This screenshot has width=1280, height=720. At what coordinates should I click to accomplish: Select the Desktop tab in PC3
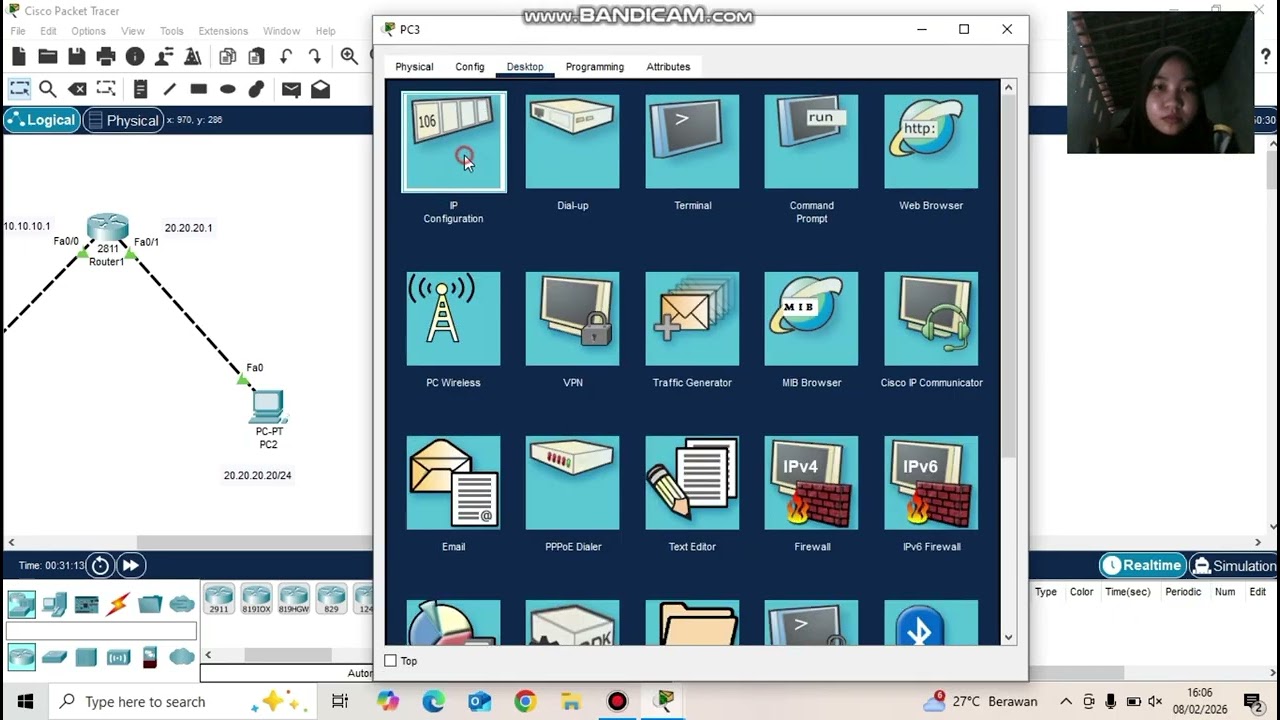pos(525,67)
